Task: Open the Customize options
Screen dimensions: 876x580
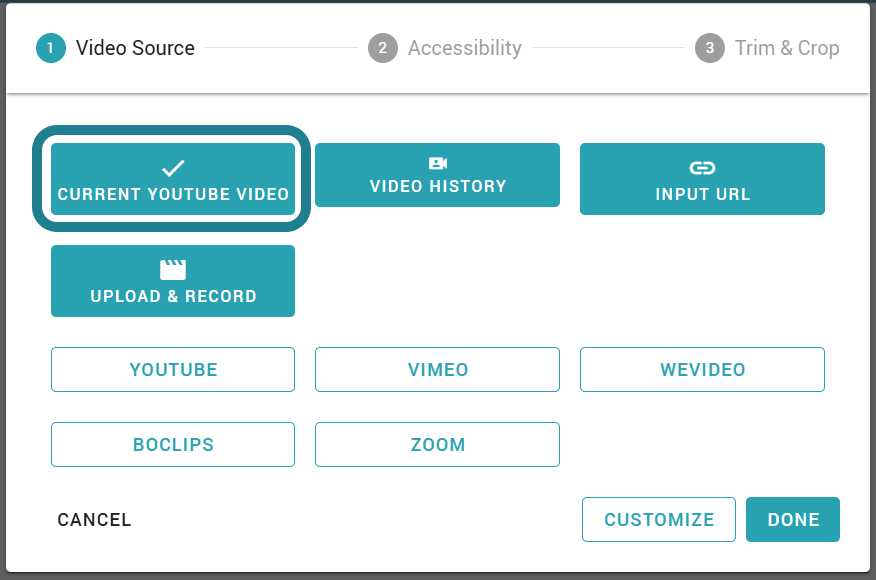Action: 659,520
